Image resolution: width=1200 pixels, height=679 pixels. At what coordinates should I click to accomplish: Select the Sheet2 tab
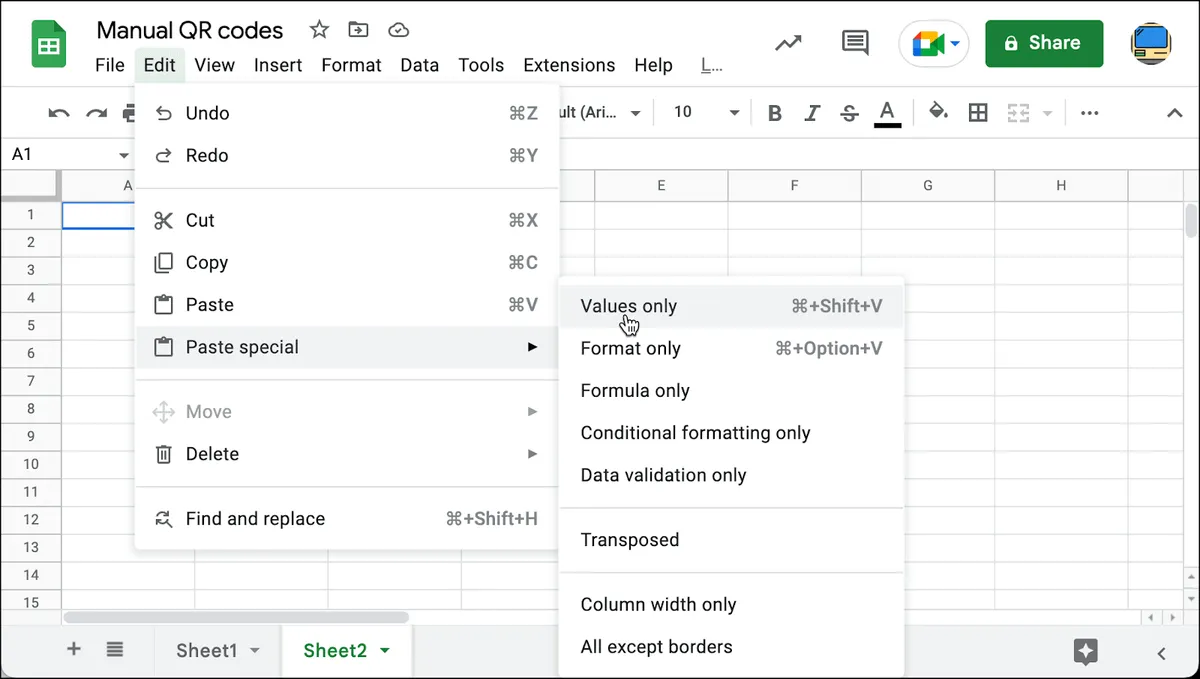(335, 650)
